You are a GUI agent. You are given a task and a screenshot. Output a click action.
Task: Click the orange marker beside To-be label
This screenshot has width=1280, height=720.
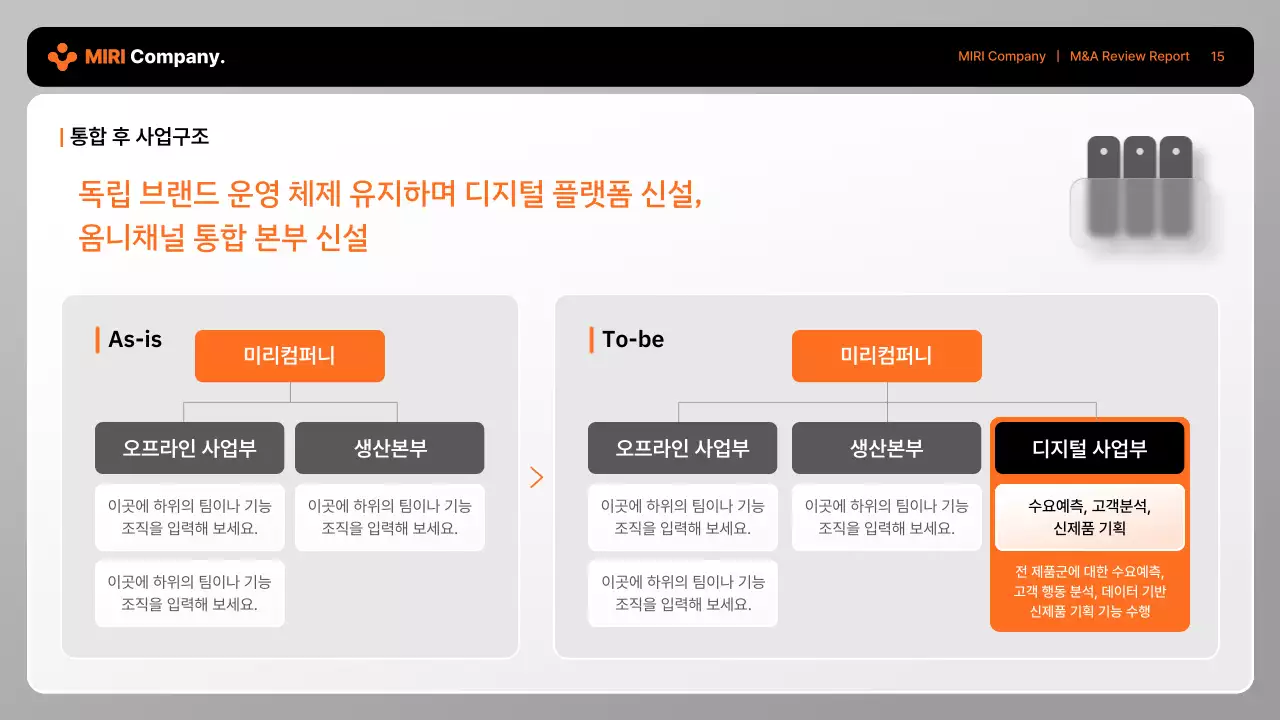click(589, 339)
